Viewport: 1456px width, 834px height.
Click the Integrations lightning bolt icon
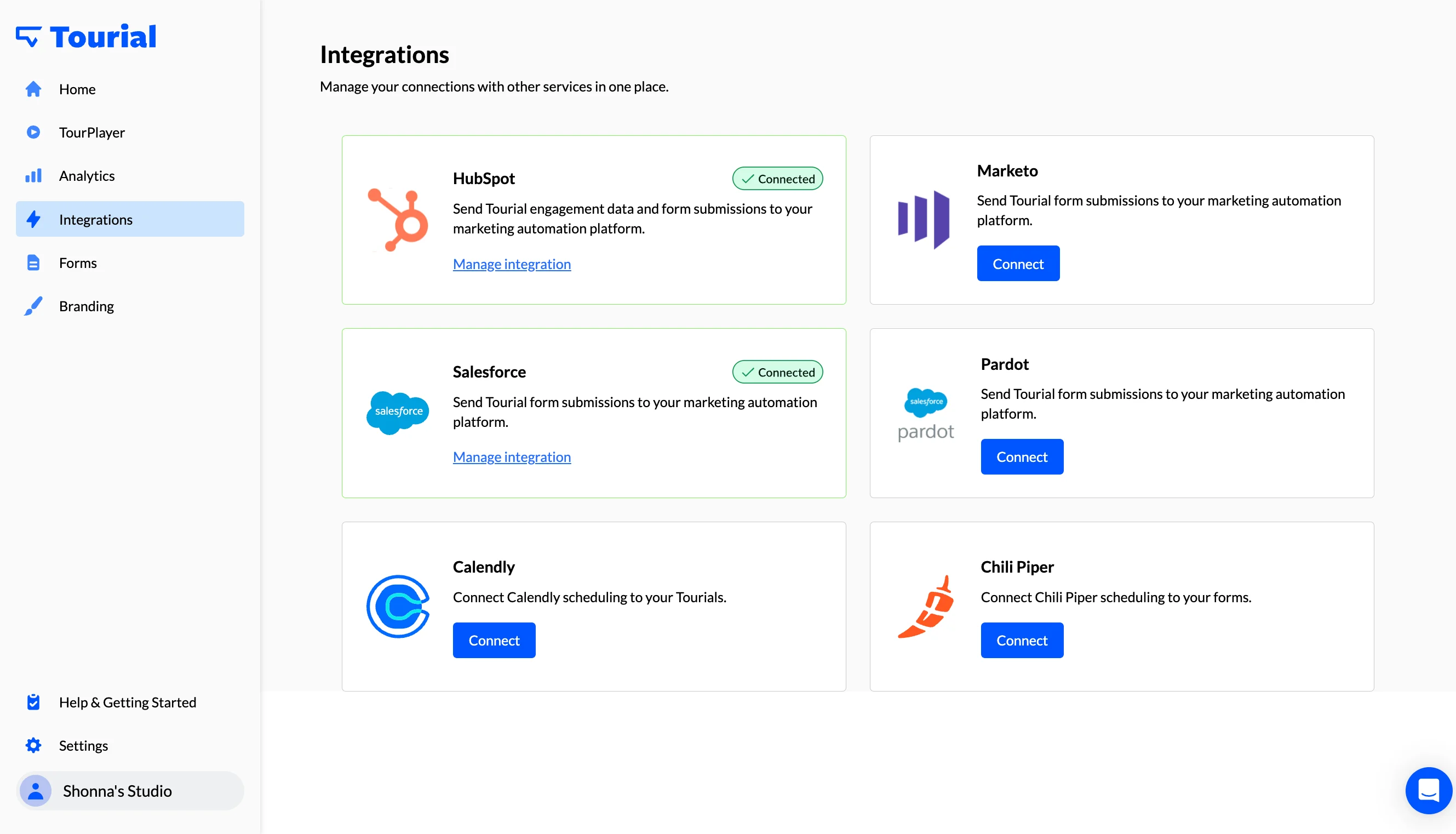33,219
